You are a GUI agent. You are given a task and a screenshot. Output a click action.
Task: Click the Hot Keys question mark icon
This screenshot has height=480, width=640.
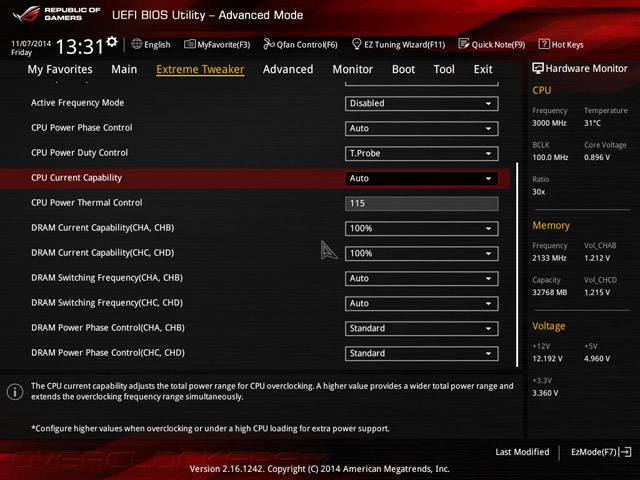544,44
